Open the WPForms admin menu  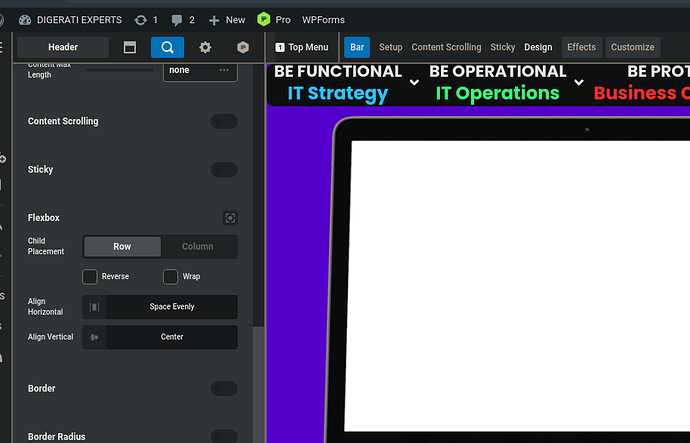tap(323, 20)
